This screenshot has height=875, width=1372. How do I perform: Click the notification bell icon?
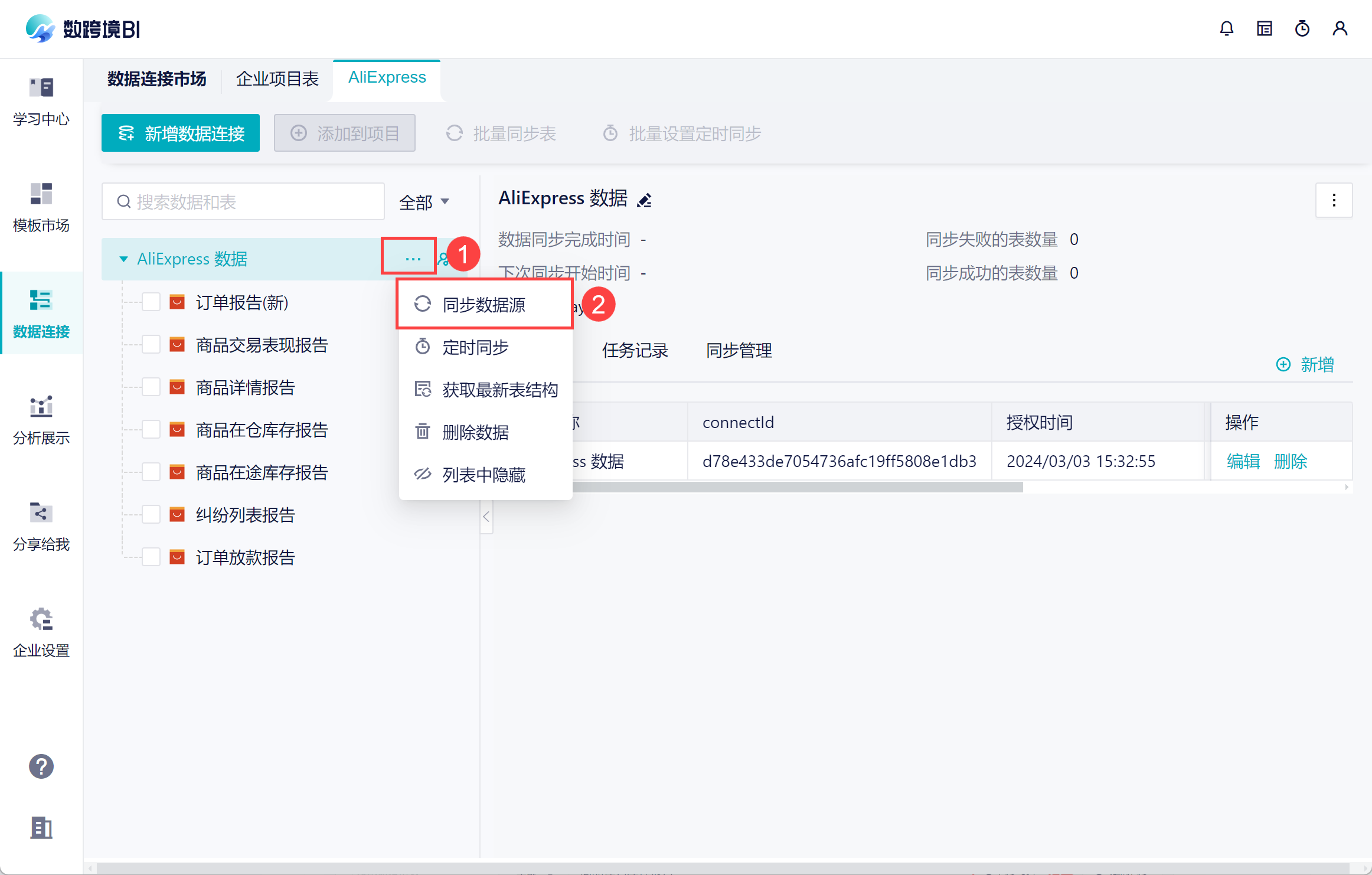tap(1226, 28)
